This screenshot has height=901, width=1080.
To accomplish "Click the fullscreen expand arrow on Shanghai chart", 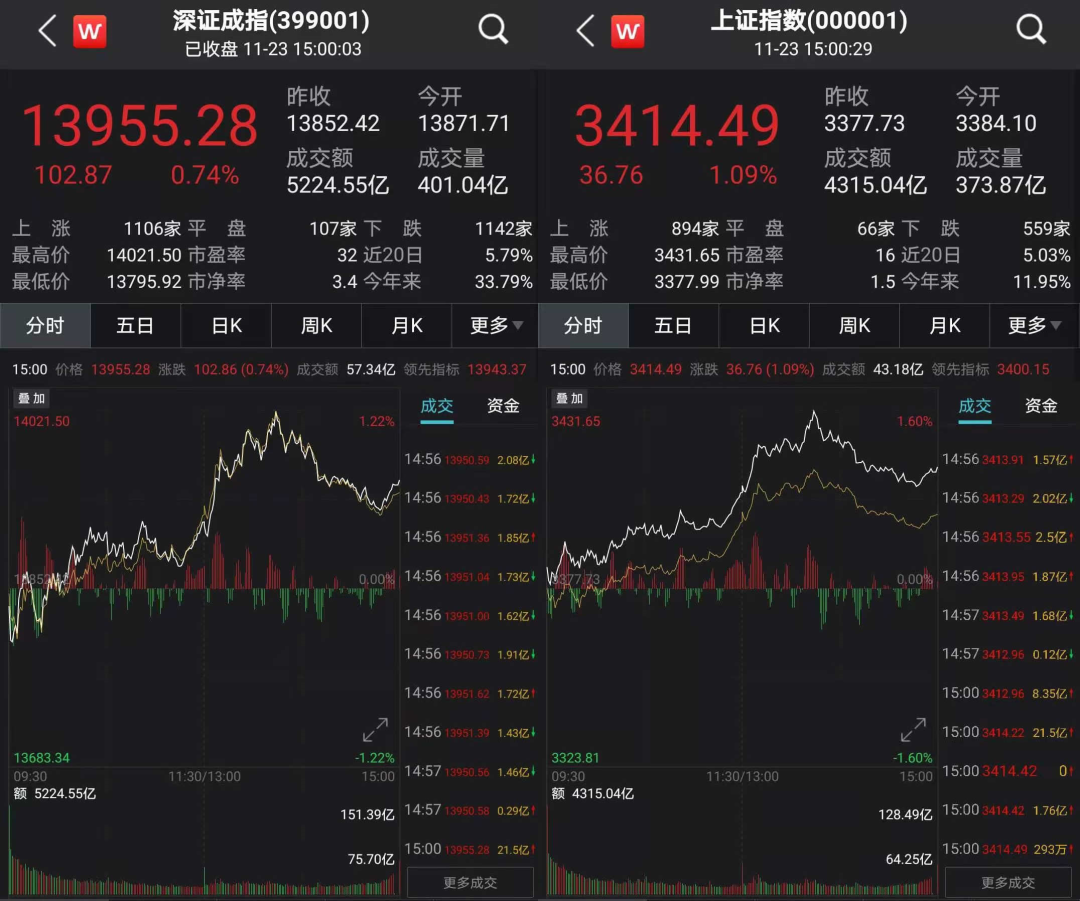I will click(x=913, y=730).
